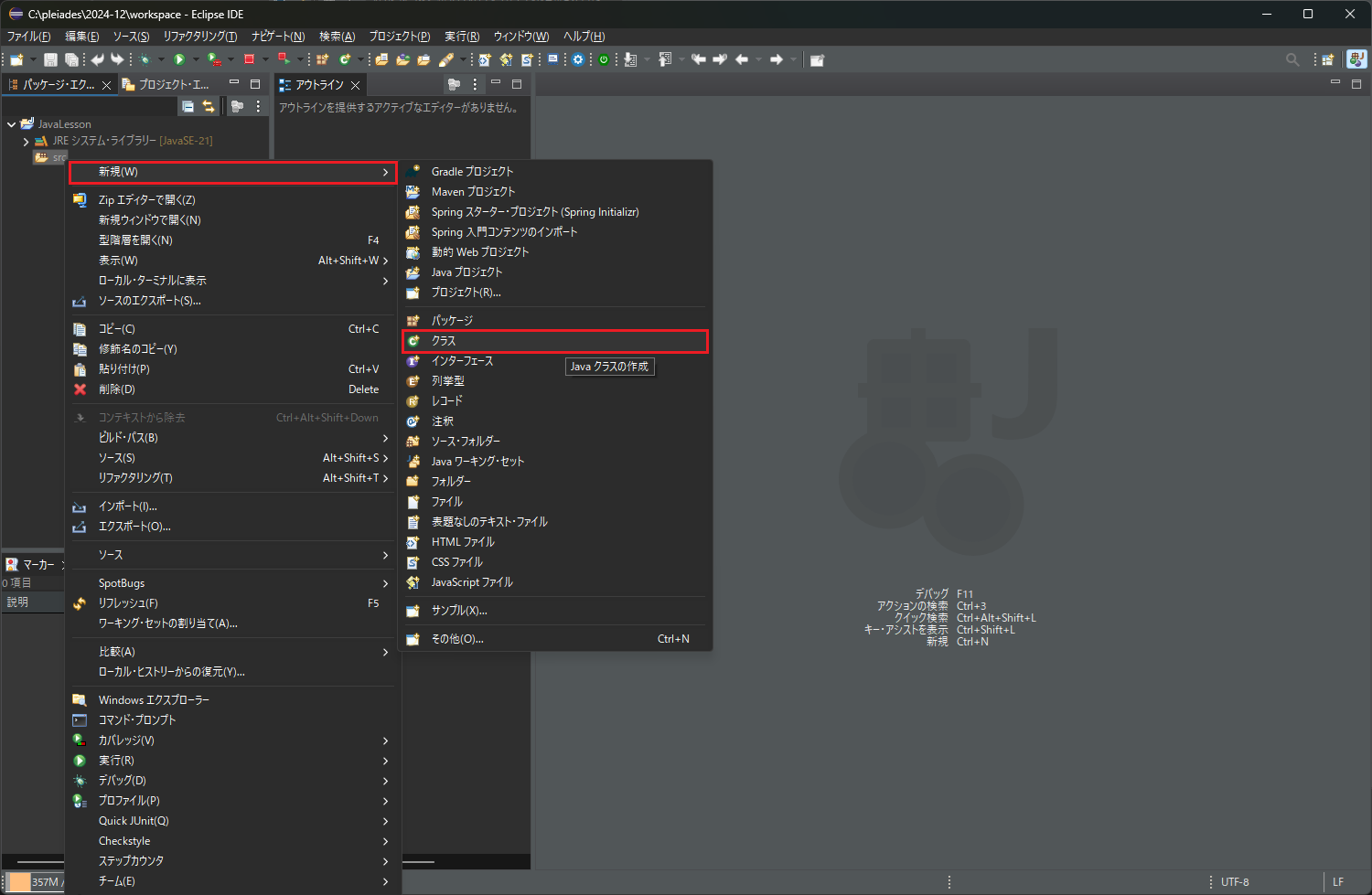Open the Outline view three-dot menu
The width and height of the screenshot is (1372, 895).
474,84
